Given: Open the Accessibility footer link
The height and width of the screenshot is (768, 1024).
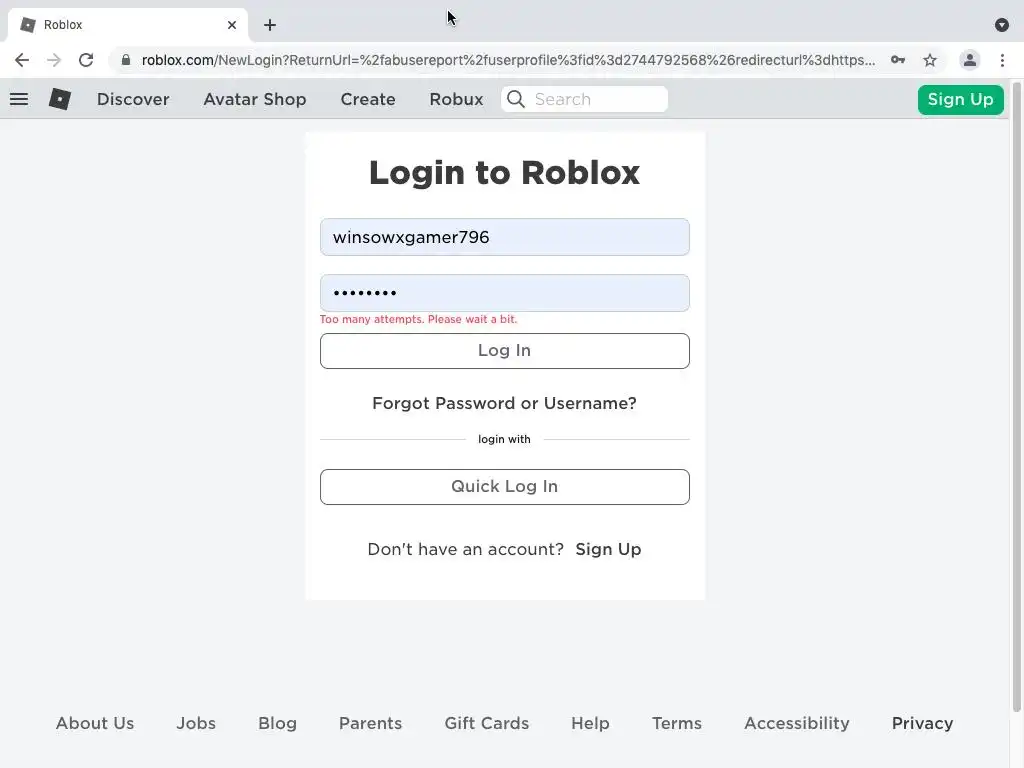Looking at the screenshot, I should click(x=797, y=723).
